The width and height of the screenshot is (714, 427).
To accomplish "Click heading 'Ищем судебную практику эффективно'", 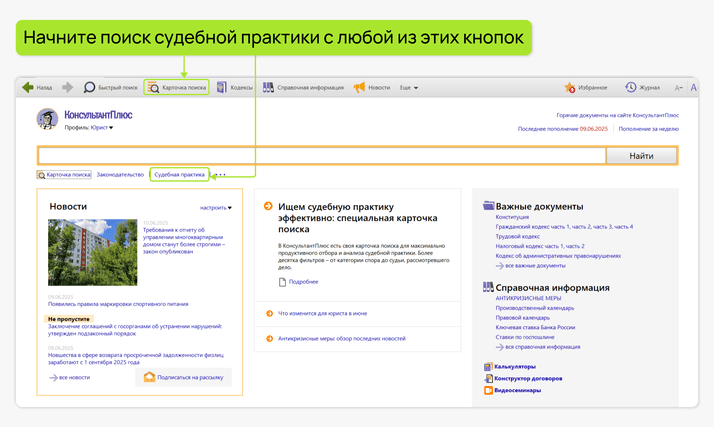I will (358, 218).
